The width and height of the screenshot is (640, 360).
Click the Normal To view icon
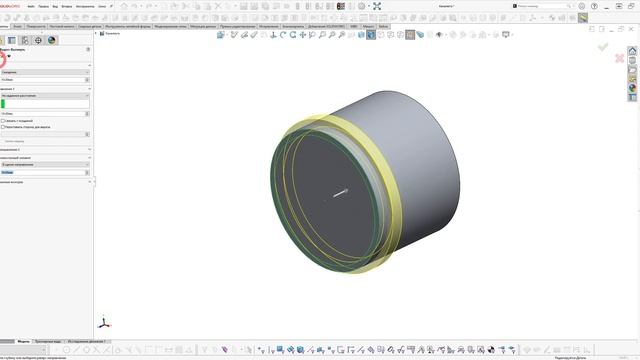[x=273, y=35]
